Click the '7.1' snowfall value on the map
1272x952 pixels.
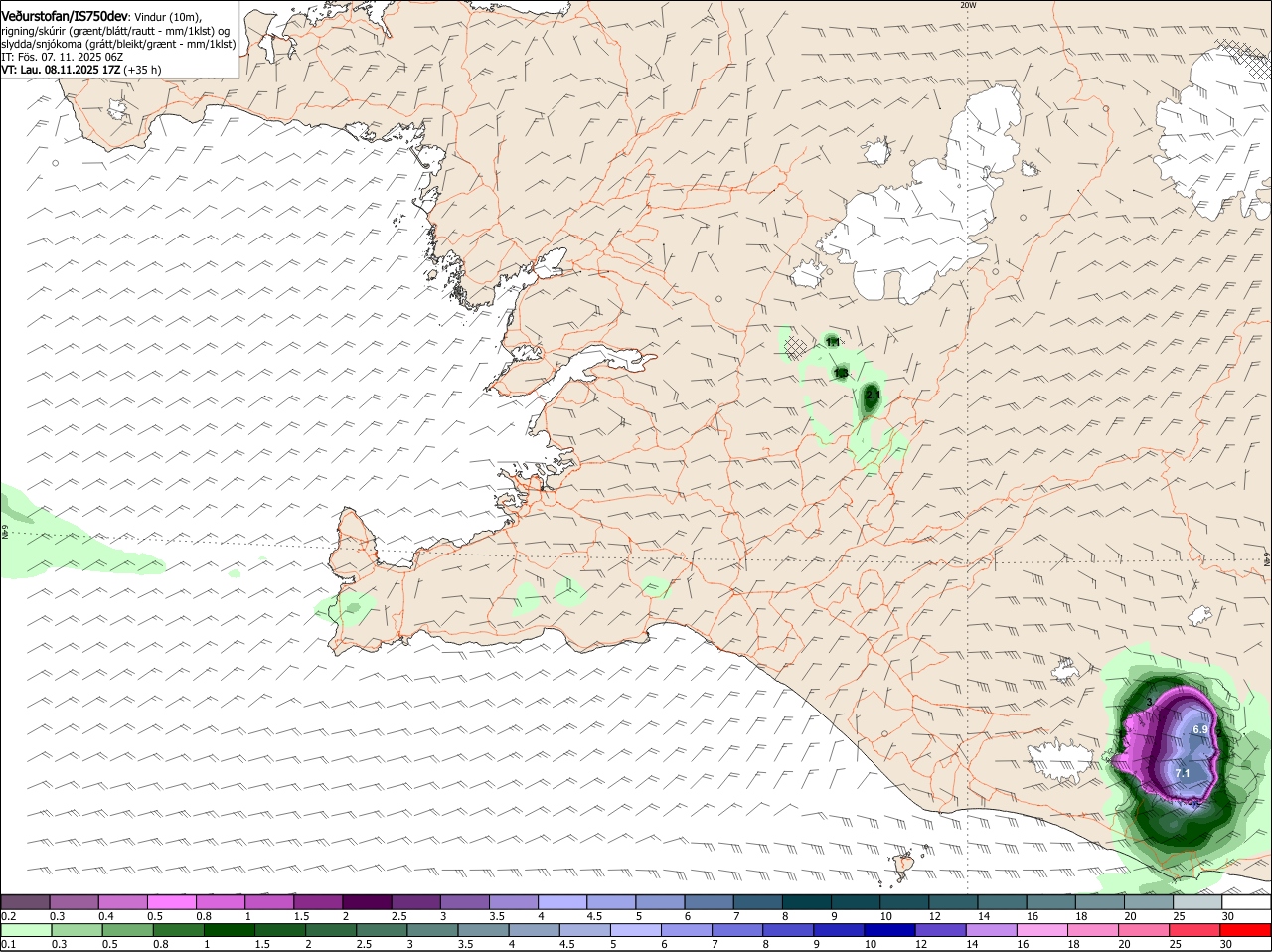(1183, 773)
